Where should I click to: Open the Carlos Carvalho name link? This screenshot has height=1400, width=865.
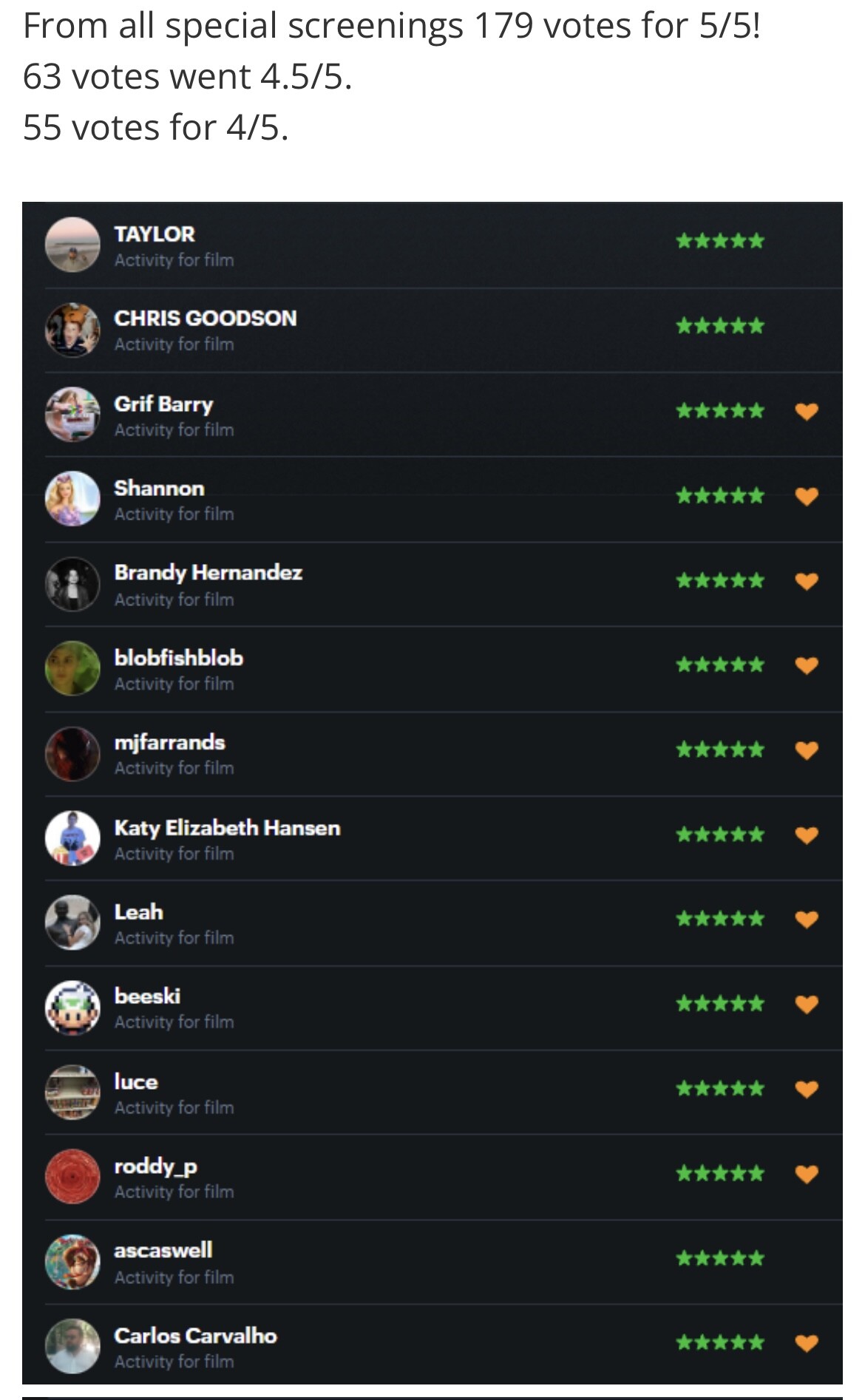tap(196, 1336)
